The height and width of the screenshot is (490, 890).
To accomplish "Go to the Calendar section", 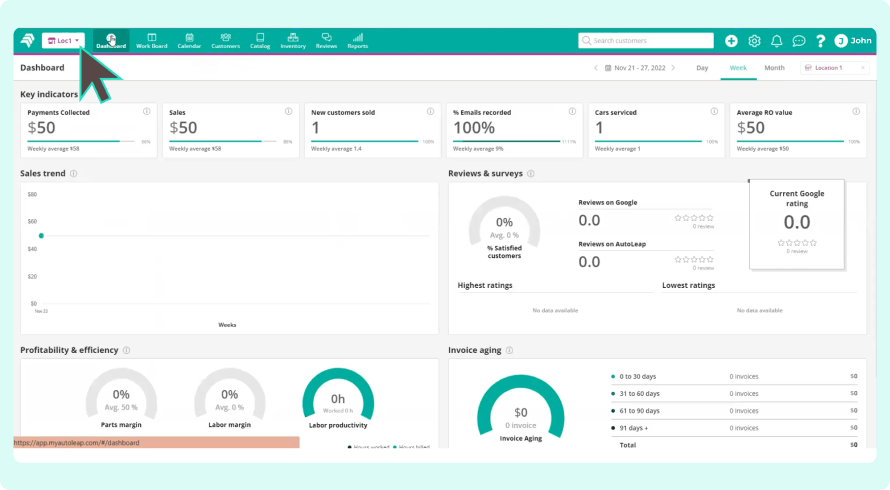I will [189, 41].
